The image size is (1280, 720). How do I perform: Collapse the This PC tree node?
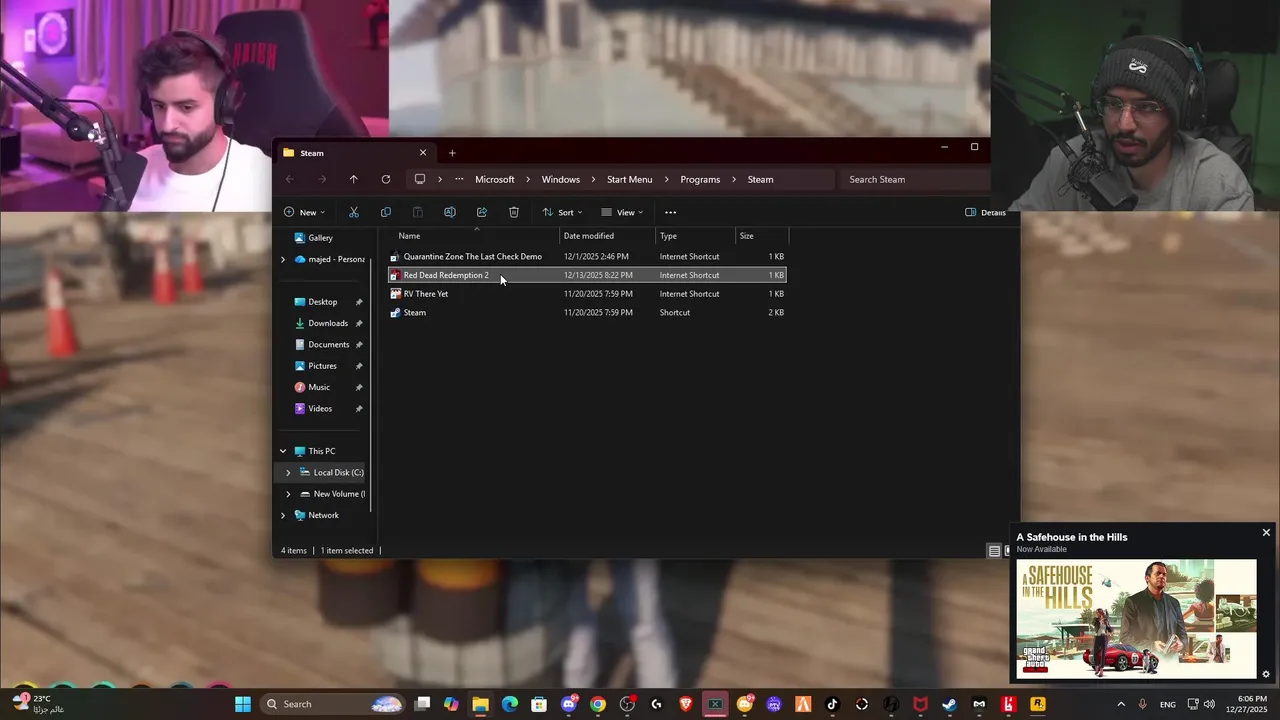point(283,451)
